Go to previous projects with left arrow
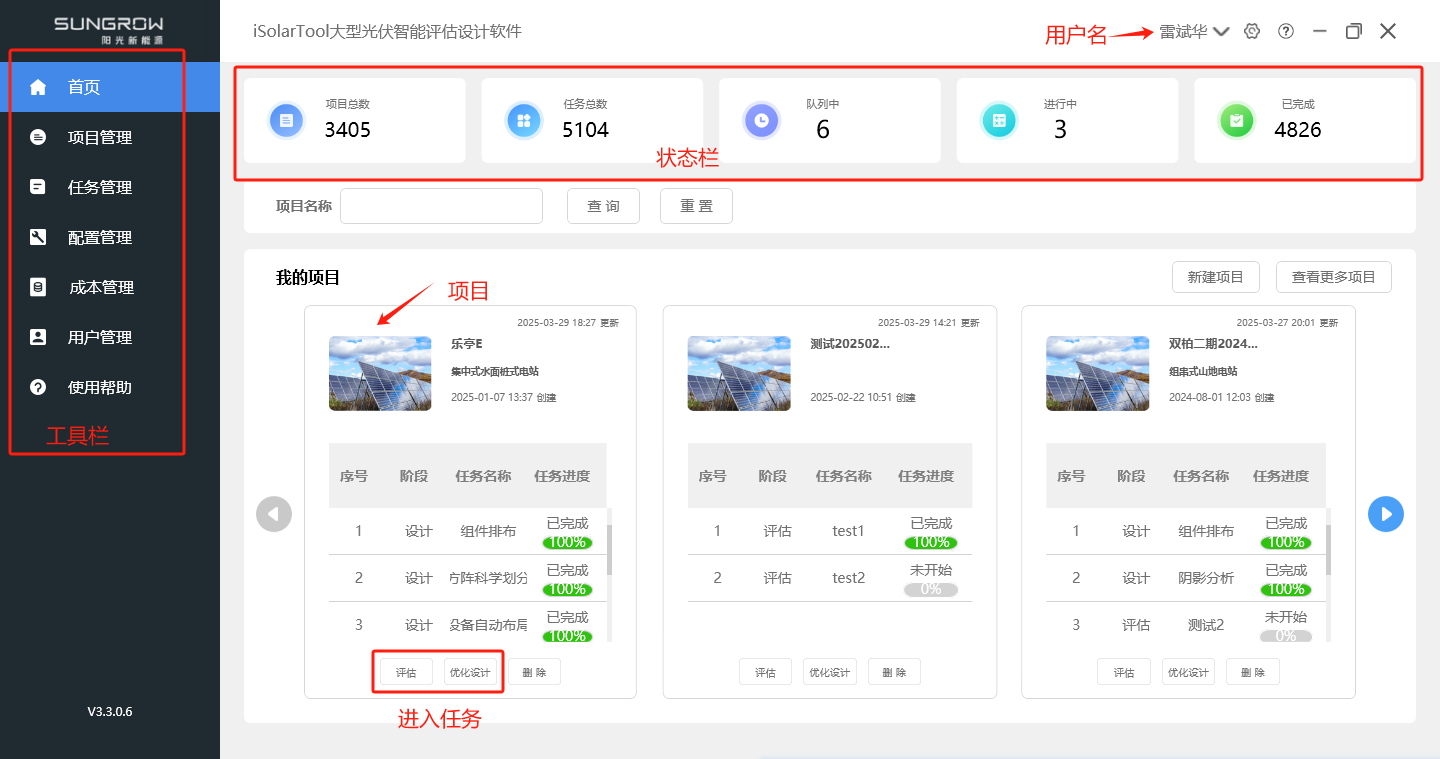 [274, 514]
